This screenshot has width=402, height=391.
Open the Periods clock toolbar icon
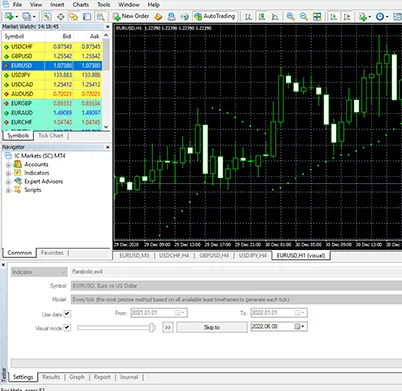(381, 16)
